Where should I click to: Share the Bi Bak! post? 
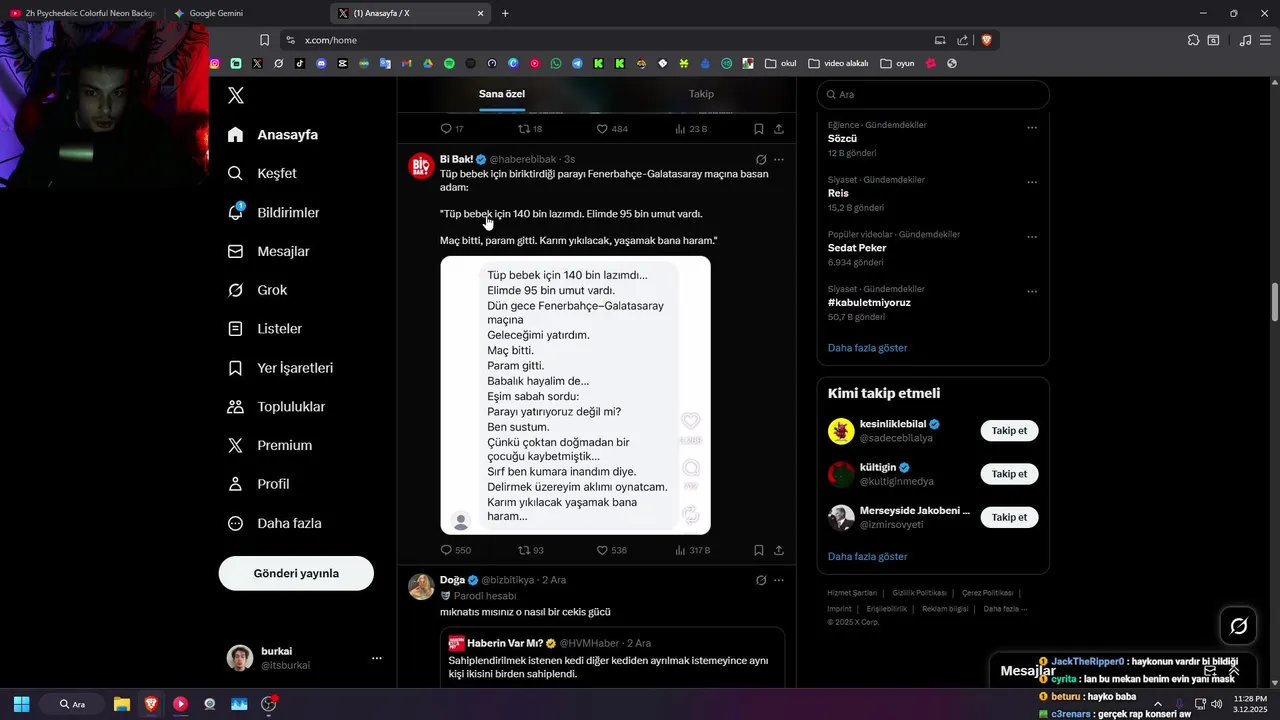[779, 550]
